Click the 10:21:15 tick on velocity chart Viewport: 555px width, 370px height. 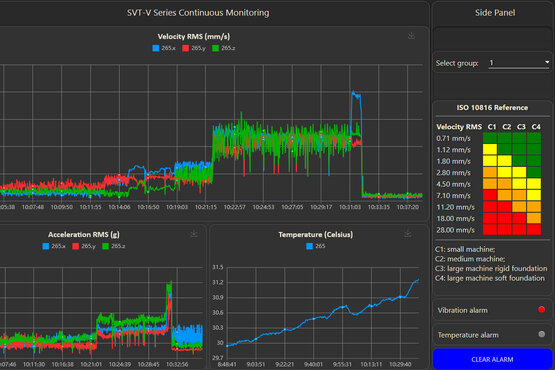(x=206, y=207)
